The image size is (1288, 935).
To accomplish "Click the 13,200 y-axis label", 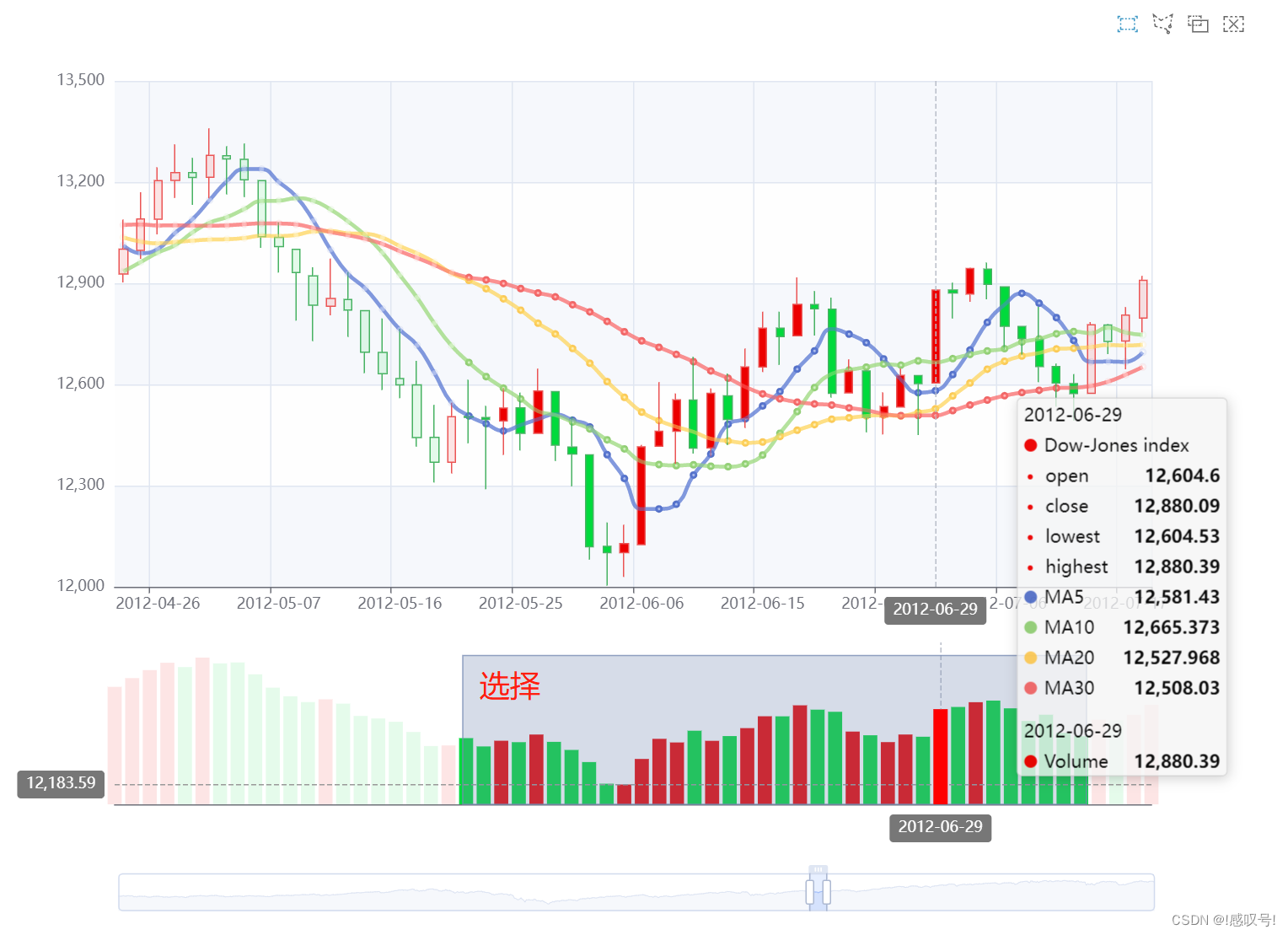I will point(81,181).
